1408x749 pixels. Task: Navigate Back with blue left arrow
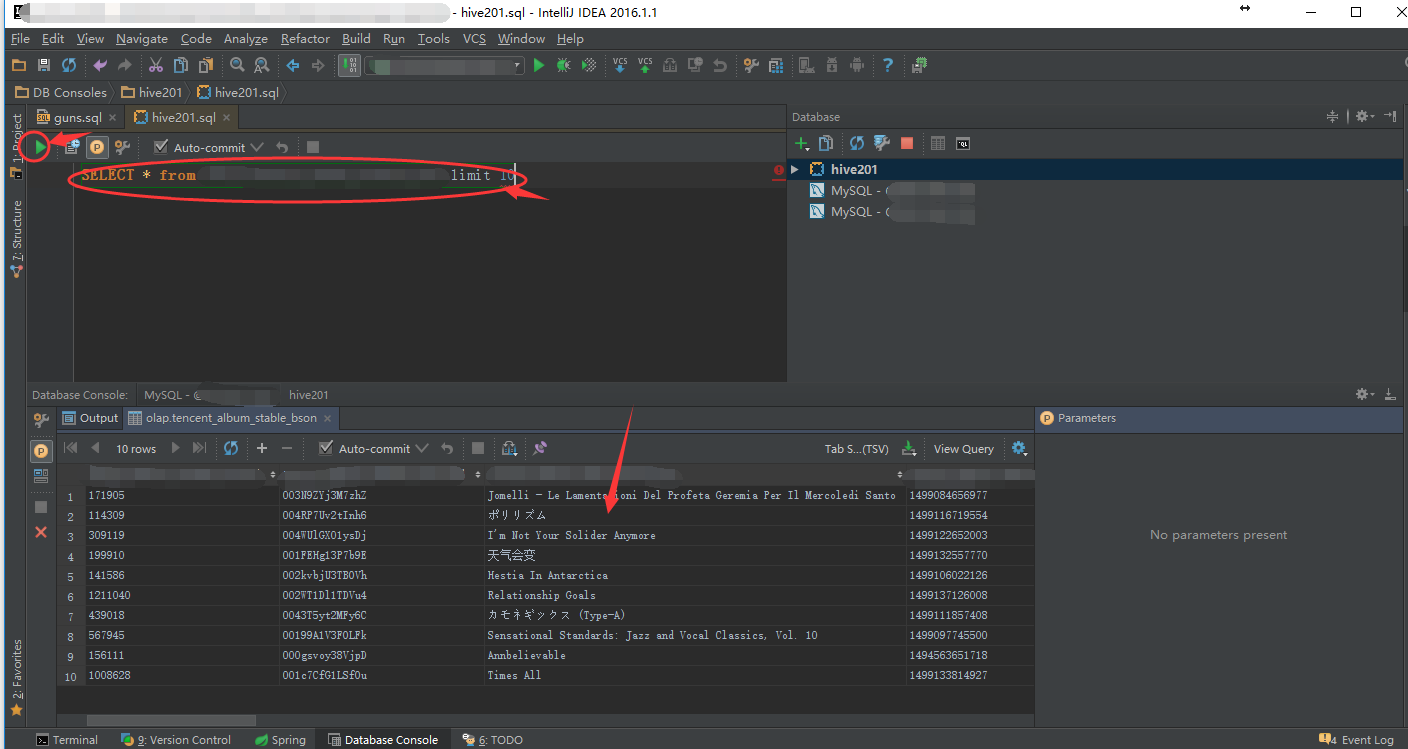293,65
